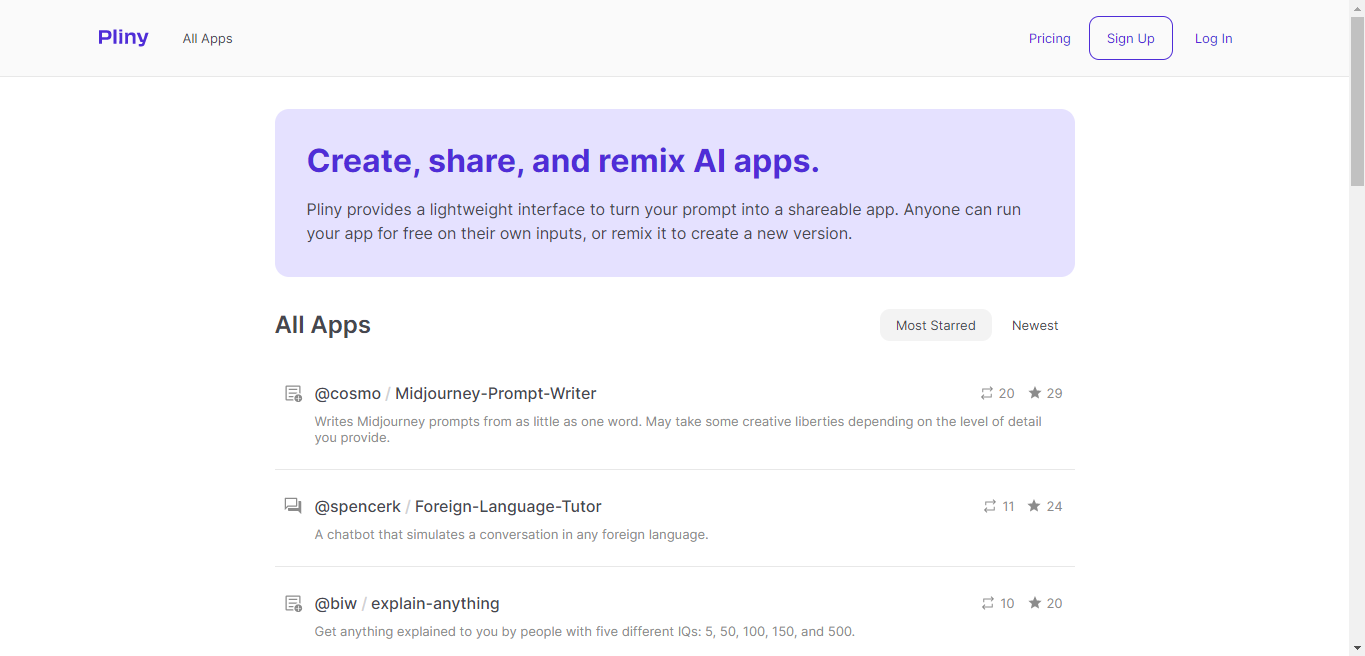Screen dimensions: 1365x656
Task: Open the explain-anything app
Action: (x=435, y=604)
